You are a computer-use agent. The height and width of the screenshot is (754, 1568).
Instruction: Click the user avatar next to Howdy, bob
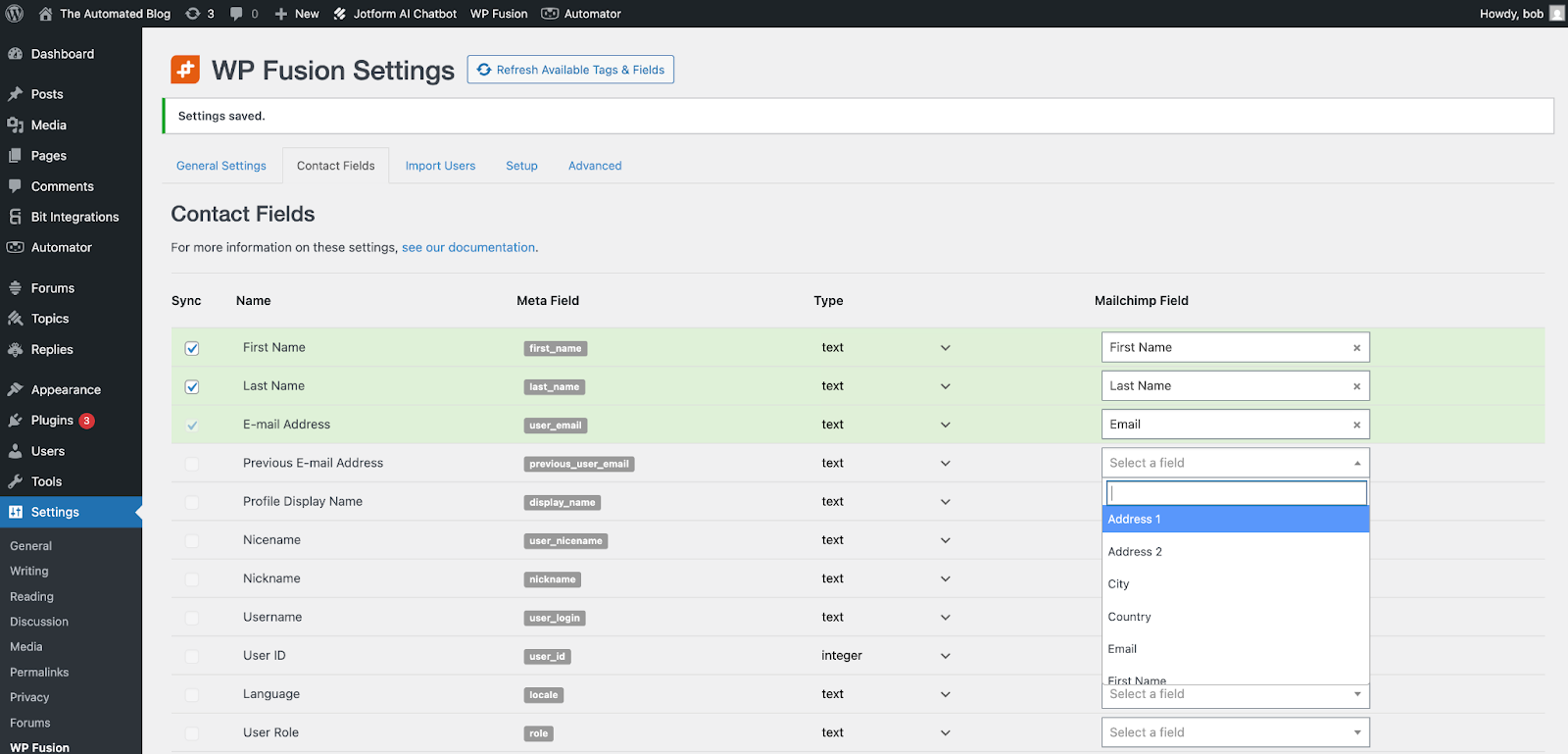[1557, 14]
